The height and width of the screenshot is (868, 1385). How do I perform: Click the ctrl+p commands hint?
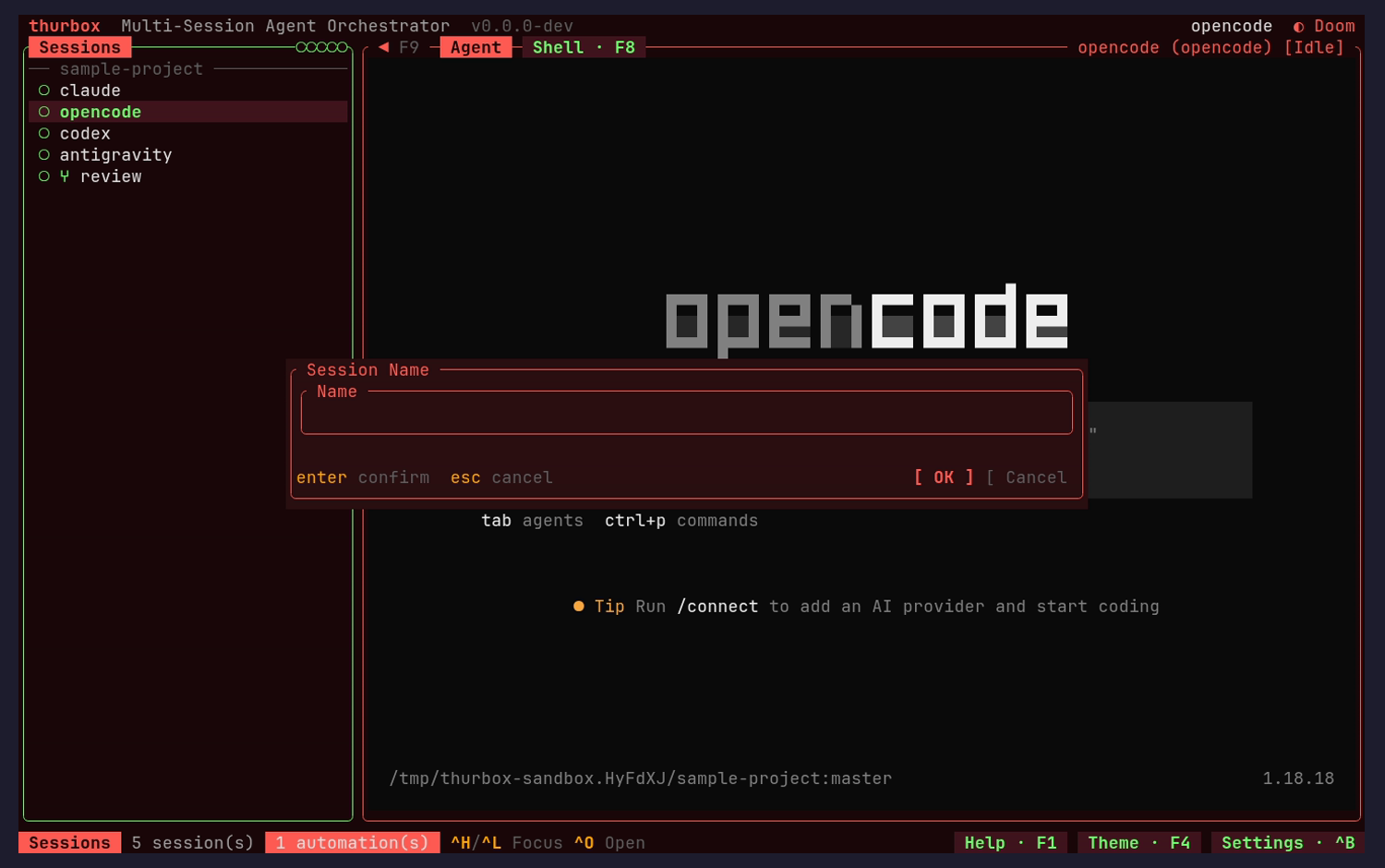[x=680, y=521]
